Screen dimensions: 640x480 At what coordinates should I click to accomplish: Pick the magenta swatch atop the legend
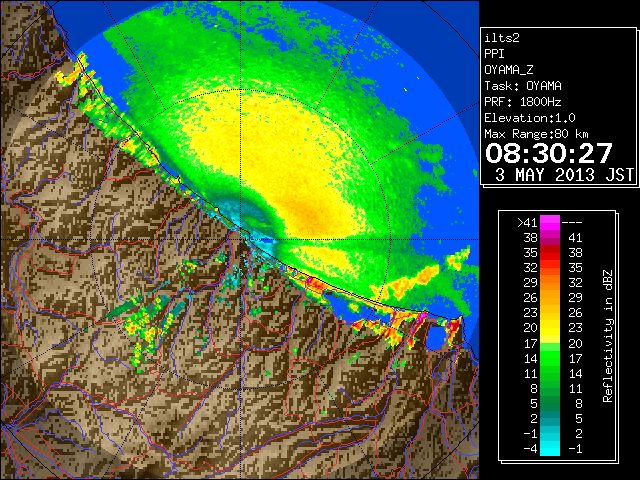tap(550, 223)
